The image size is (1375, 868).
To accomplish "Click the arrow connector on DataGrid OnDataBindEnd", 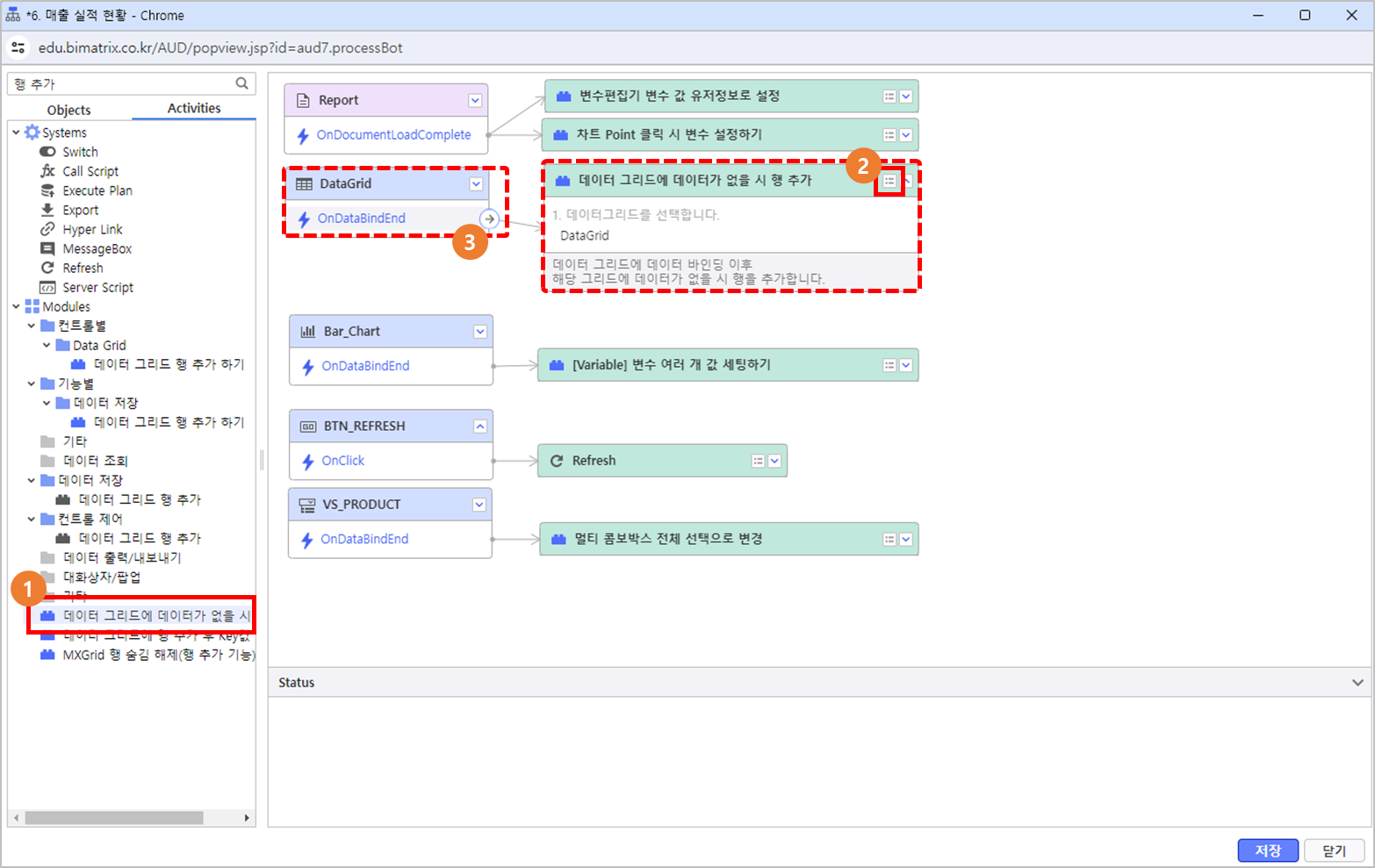I will coord(490,219).
